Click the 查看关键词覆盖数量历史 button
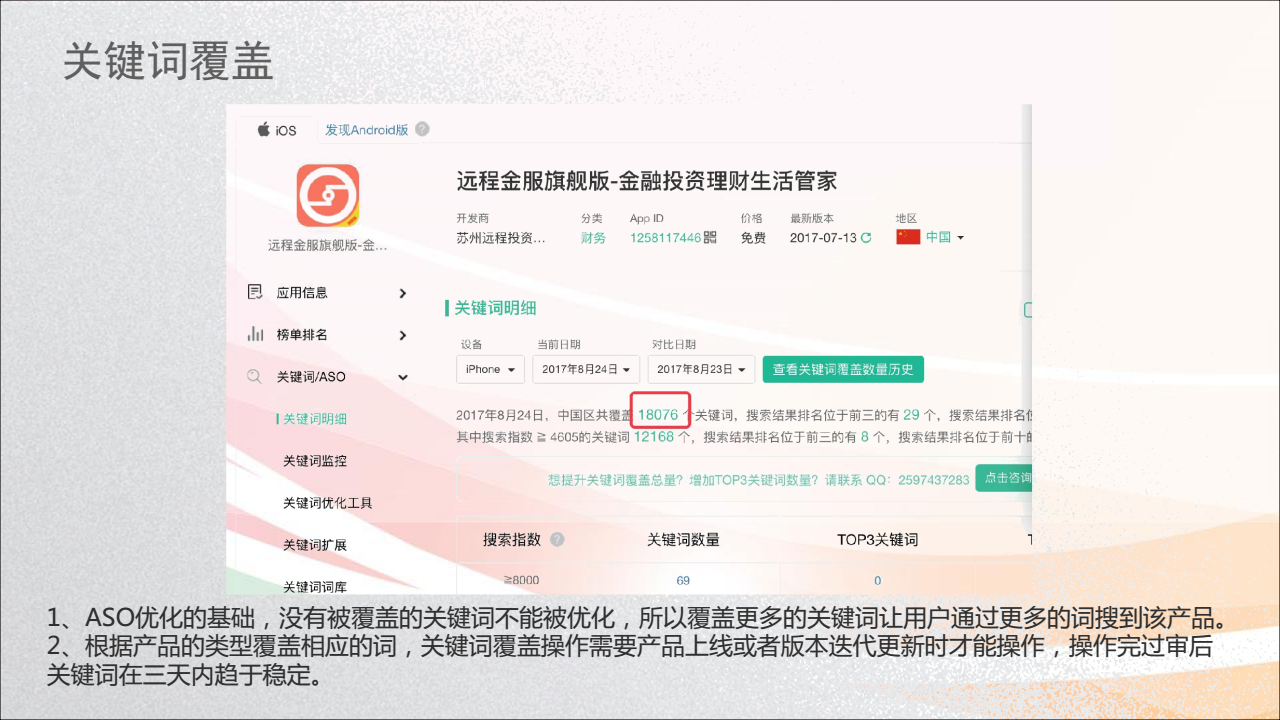1280x720 pixels. pyautogui.click(x=843, y=369)
